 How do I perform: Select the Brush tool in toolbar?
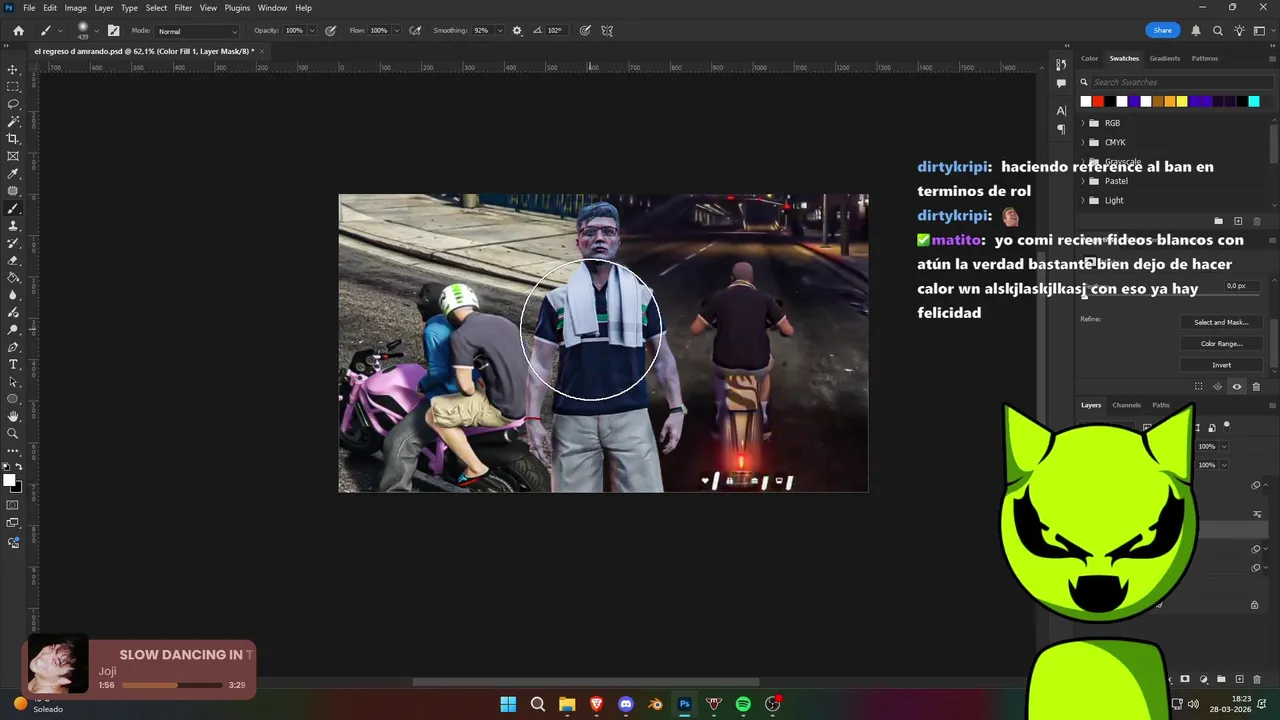tap(13, 208)
